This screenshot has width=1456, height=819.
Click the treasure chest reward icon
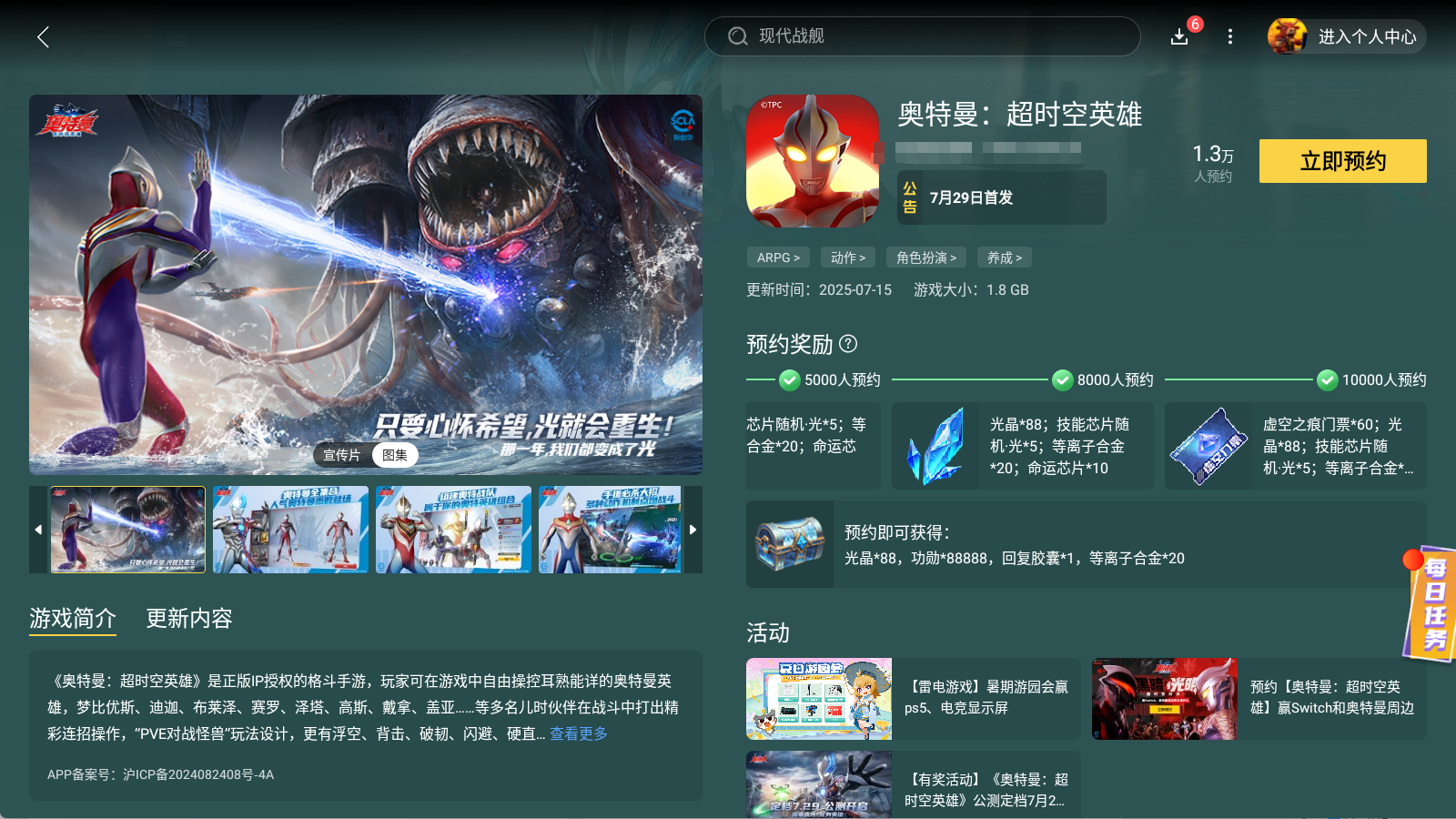pos(790,544)
